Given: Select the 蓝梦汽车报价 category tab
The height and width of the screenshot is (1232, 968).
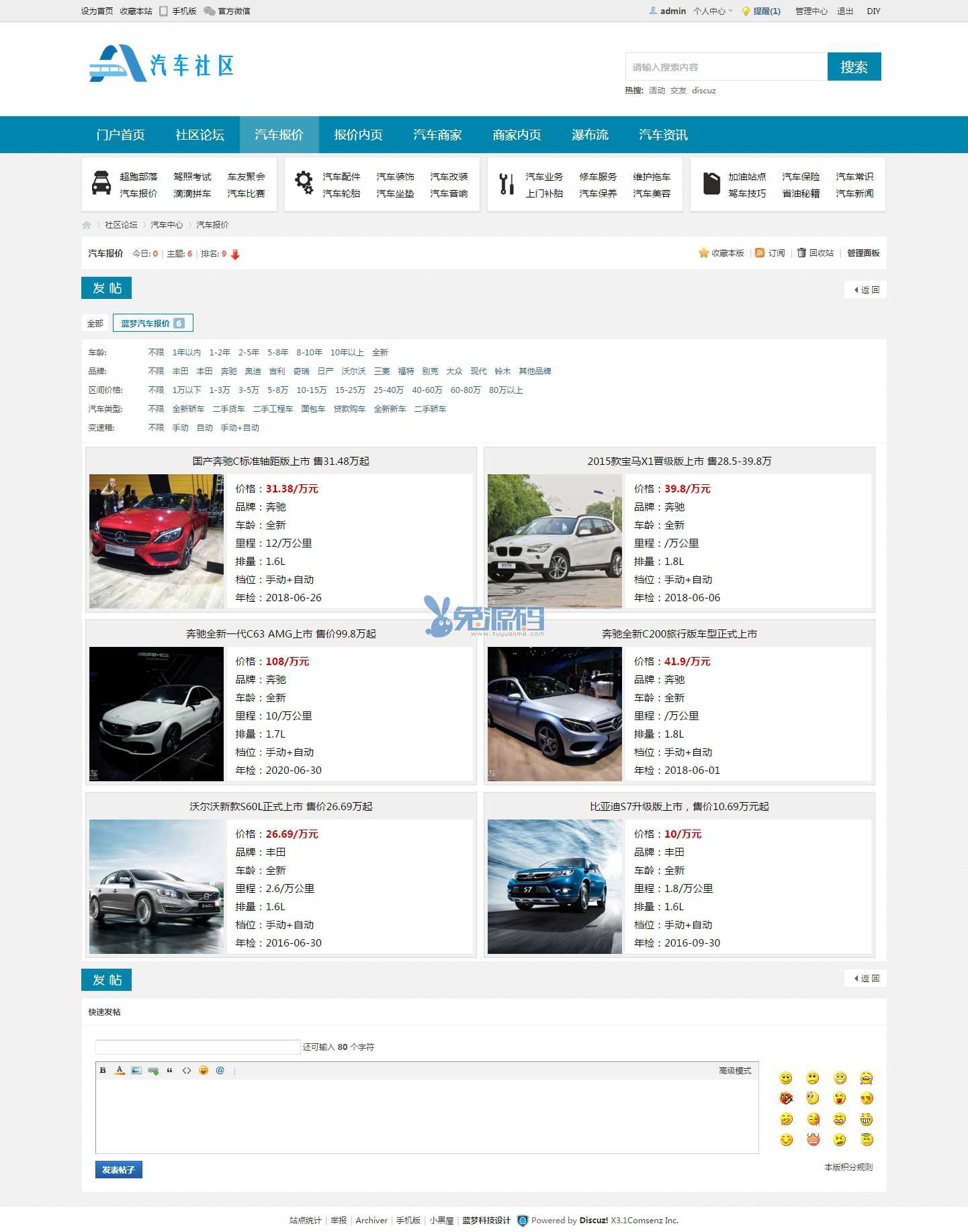Looking at the screenshot, I should 153,323.
